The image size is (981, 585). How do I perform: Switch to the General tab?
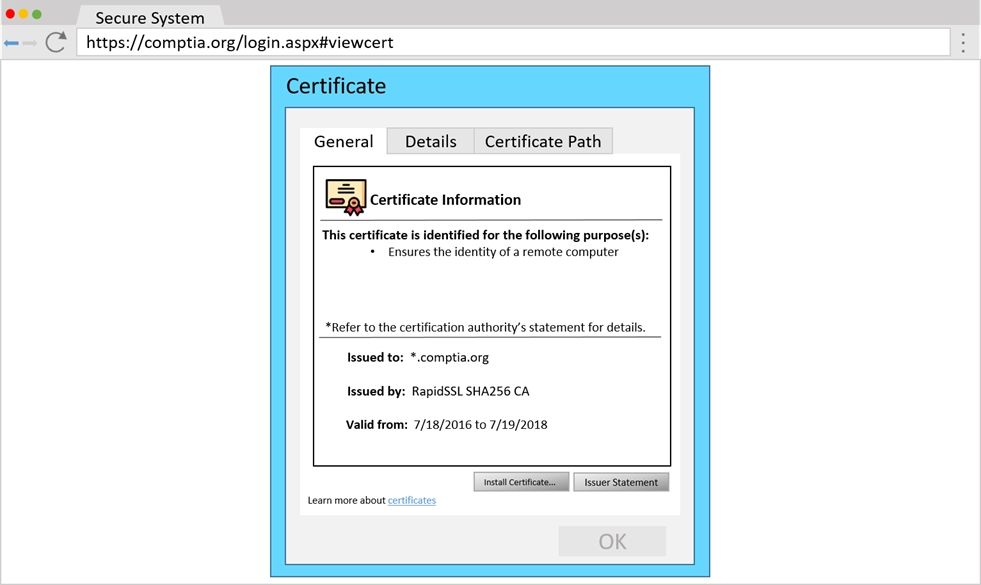point(343,141)
